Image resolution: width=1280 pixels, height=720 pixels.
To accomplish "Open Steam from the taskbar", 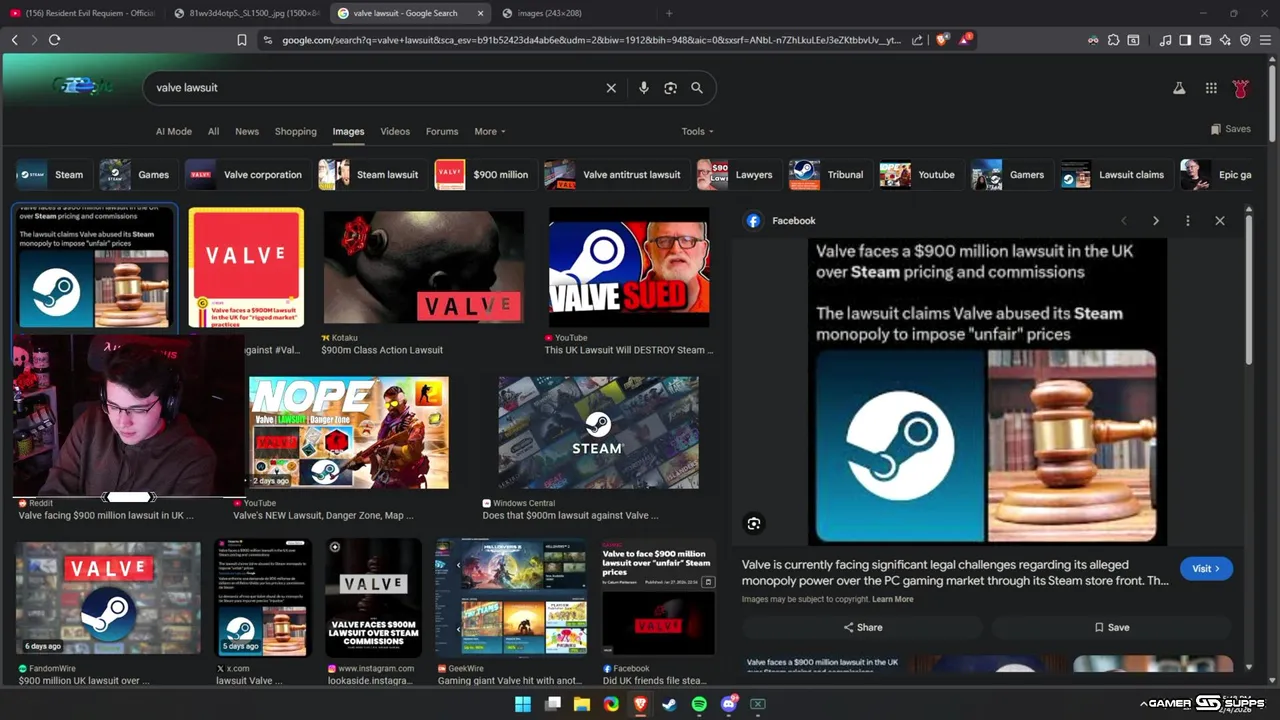I will [x=670, y=704].
